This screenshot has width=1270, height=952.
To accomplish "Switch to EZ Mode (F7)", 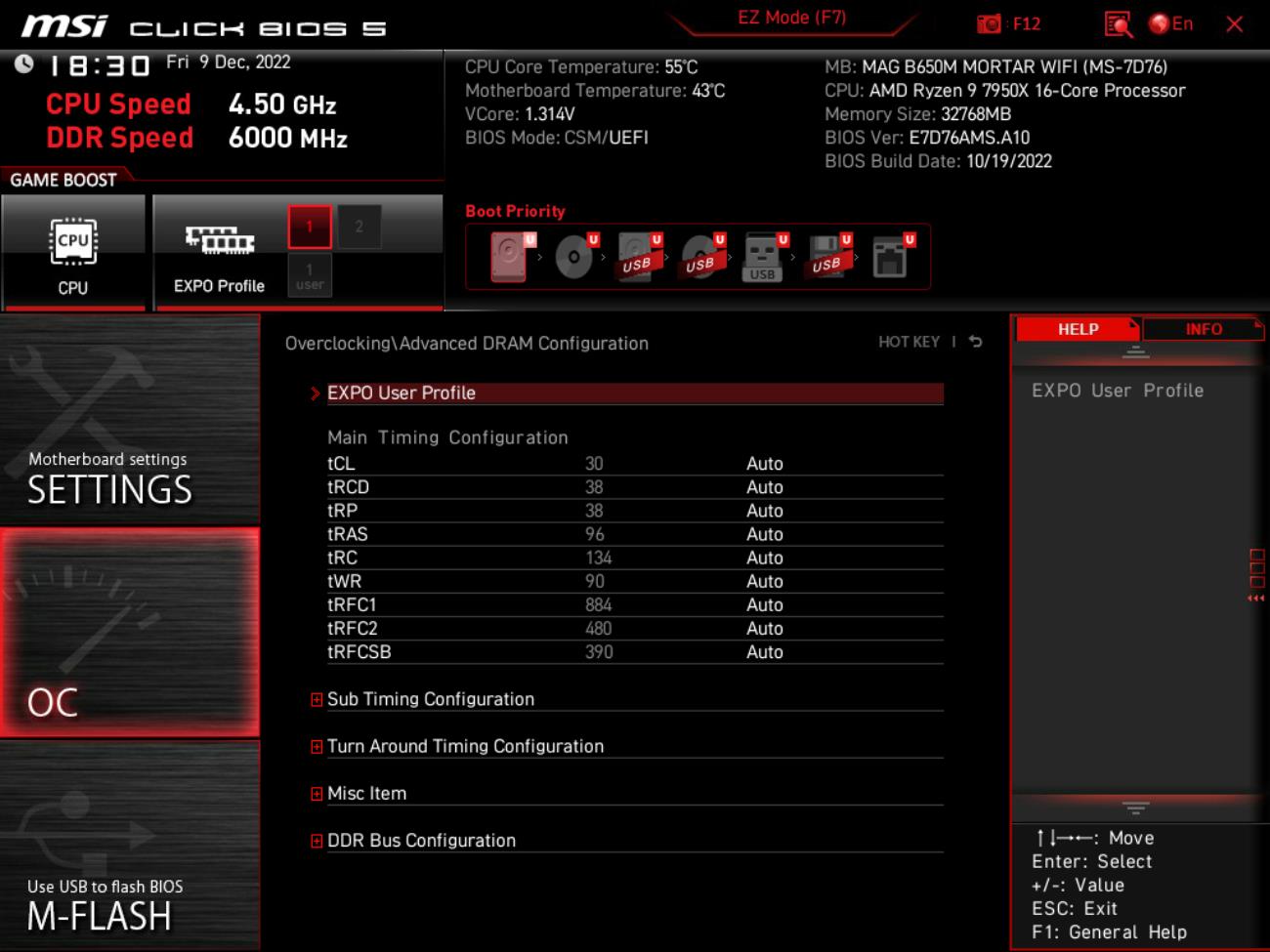I will click(x=792, y=18).
